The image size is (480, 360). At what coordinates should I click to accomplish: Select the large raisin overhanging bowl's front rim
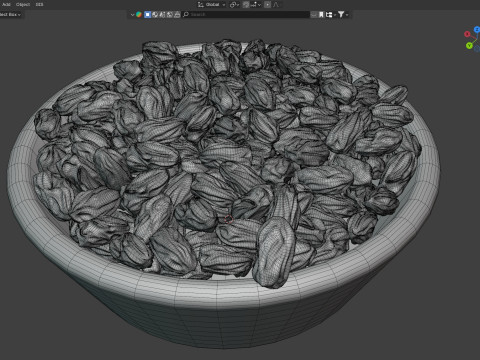[274, 252]
